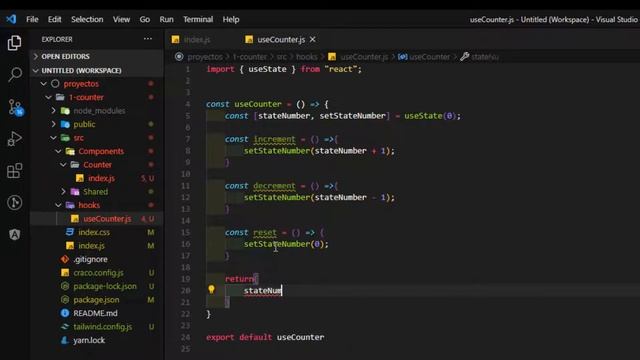Close the useCounter.js tab
Viewport: 640px width, 360px height.
coord(313,40)
